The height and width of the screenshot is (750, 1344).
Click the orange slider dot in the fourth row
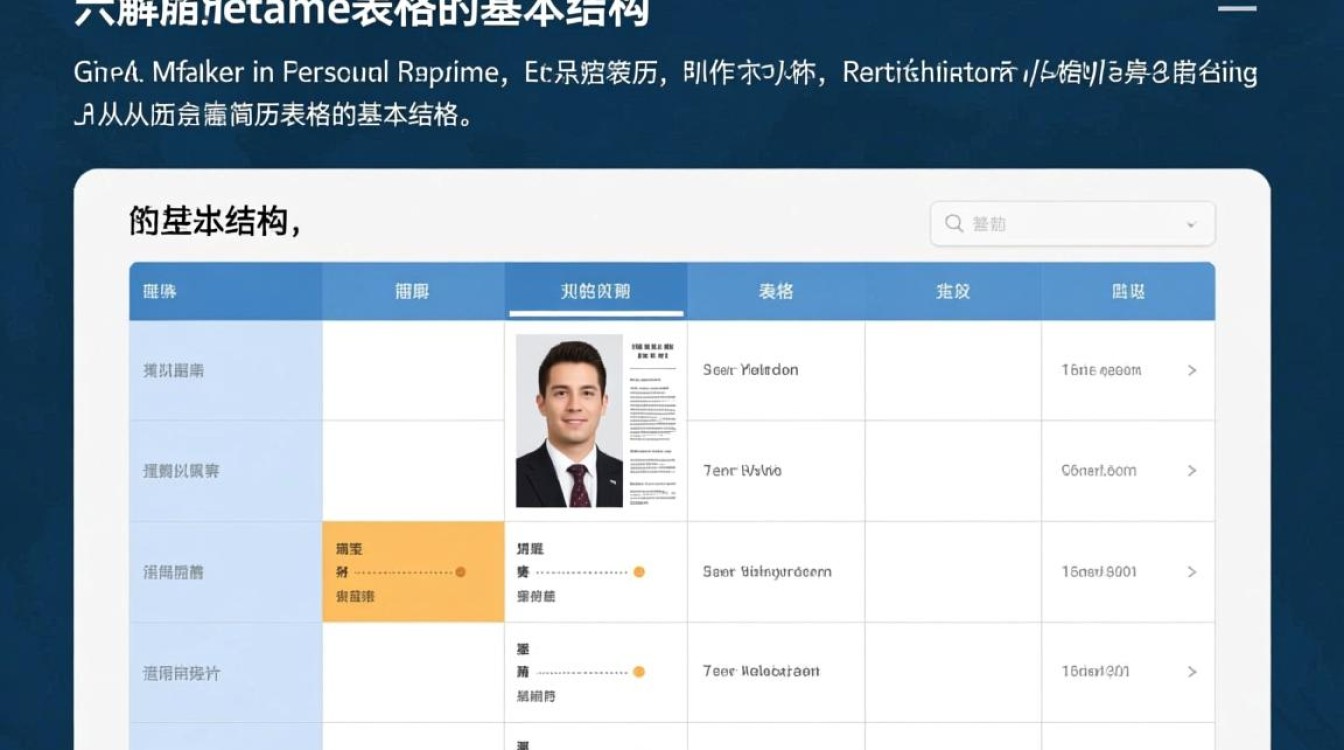(x=639, y=672)
